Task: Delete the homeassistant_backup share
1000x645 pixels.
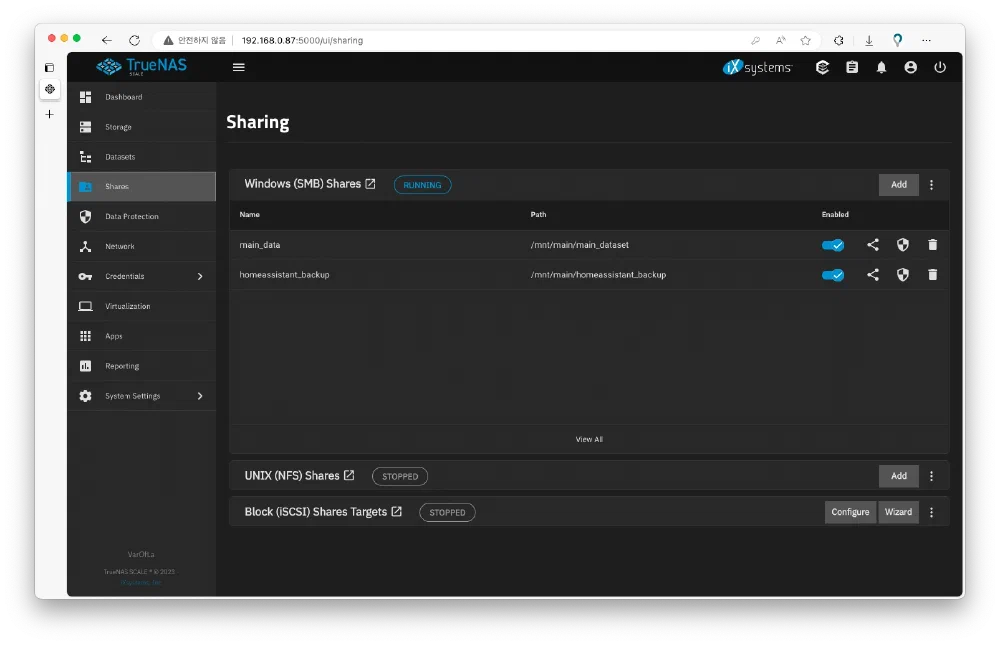Action: pyautogui.click(x=933, y=275)
